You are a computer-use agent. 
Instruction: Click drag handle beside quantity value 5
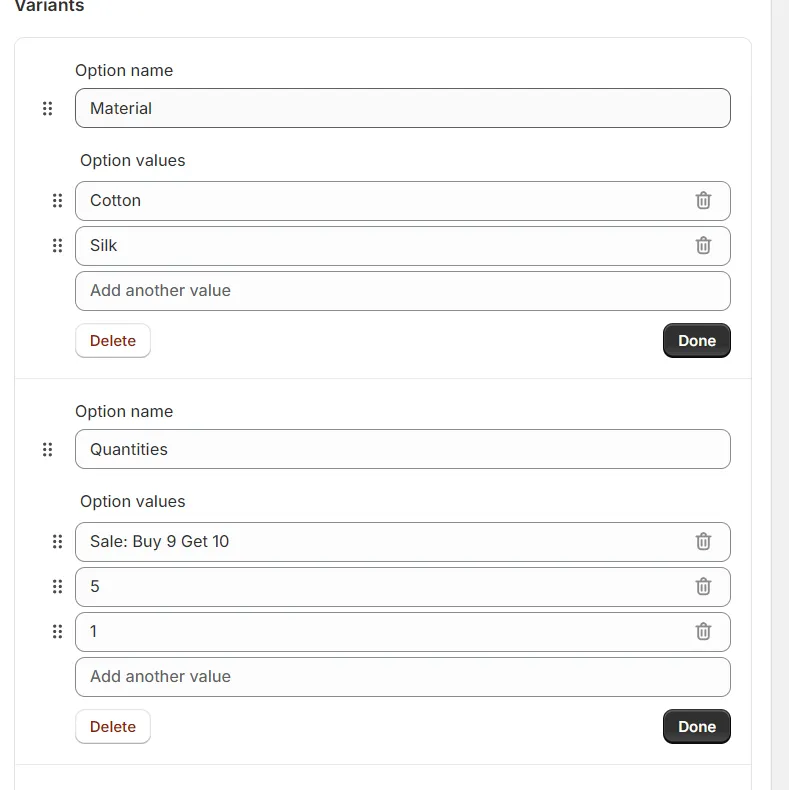pos(57,586)
